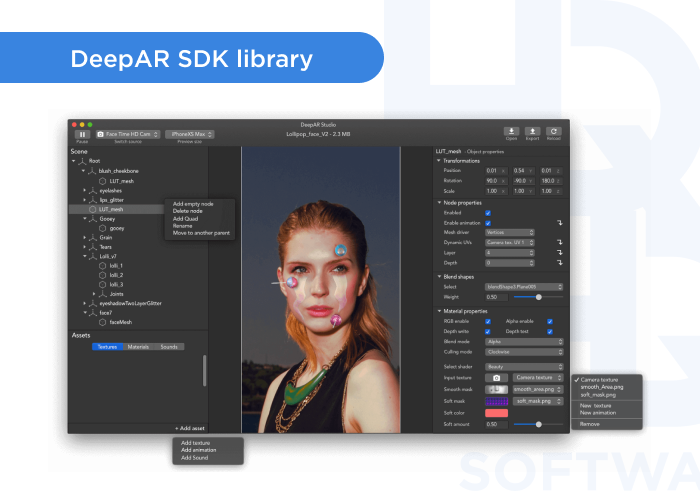
Task: Choose Rename from context menu
Action: click(182, 226)
